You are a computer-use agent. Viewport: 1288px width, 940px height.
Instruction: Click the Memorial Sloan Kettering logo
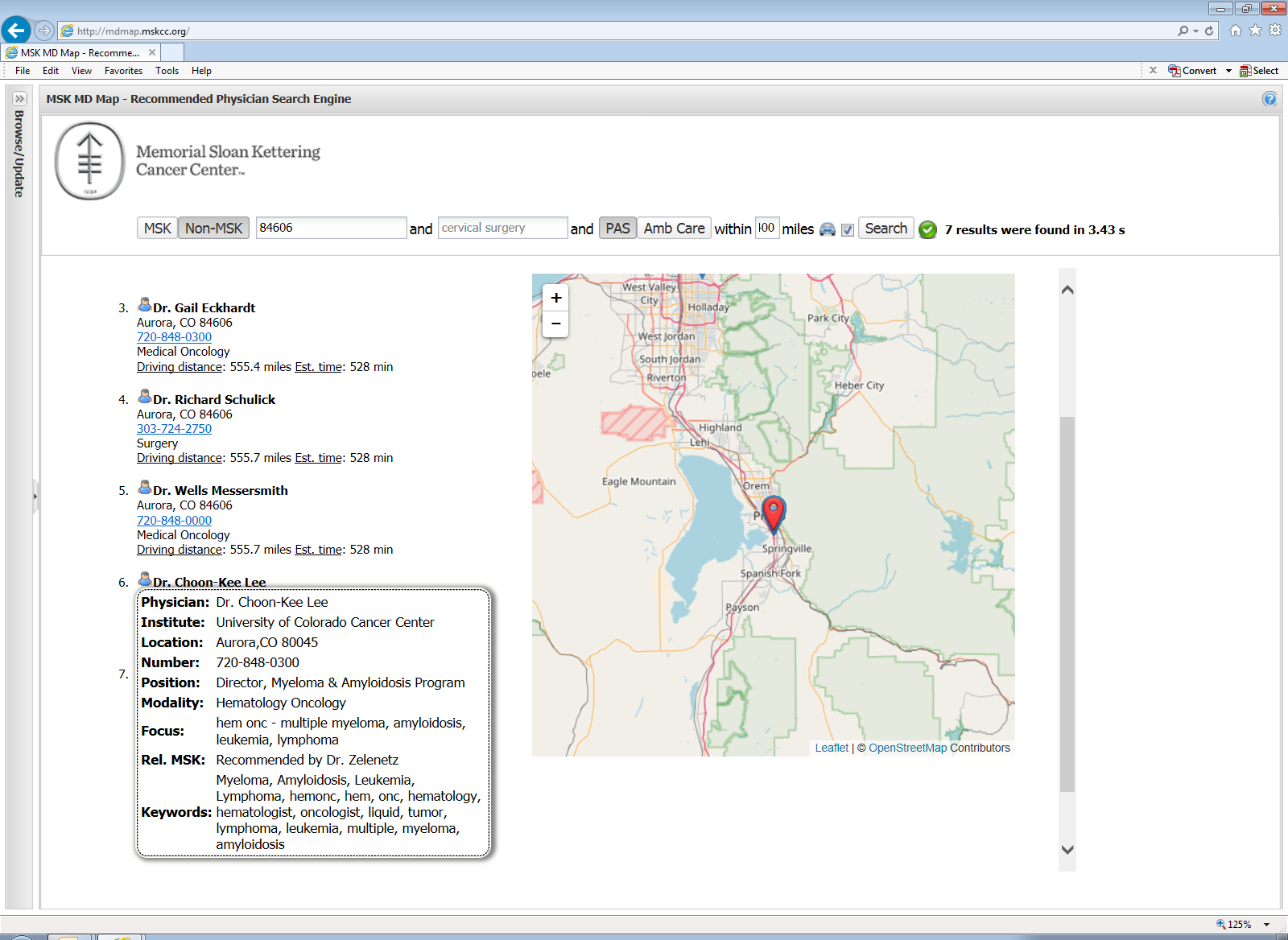188,161
